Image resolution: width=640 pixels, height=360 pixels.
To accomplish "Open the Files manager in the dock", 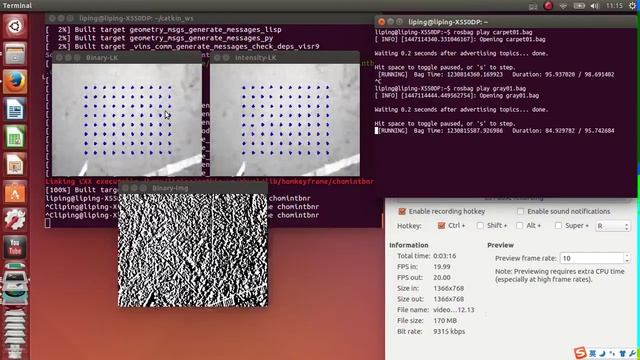I will [15, 54].
